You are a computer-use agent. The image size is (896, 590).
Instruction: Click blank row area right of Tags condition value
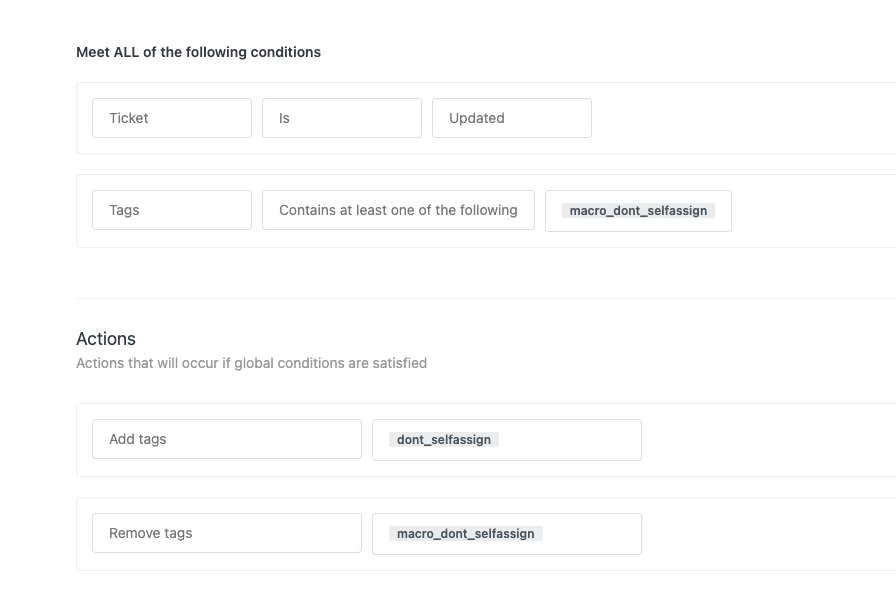click(810, 210)
